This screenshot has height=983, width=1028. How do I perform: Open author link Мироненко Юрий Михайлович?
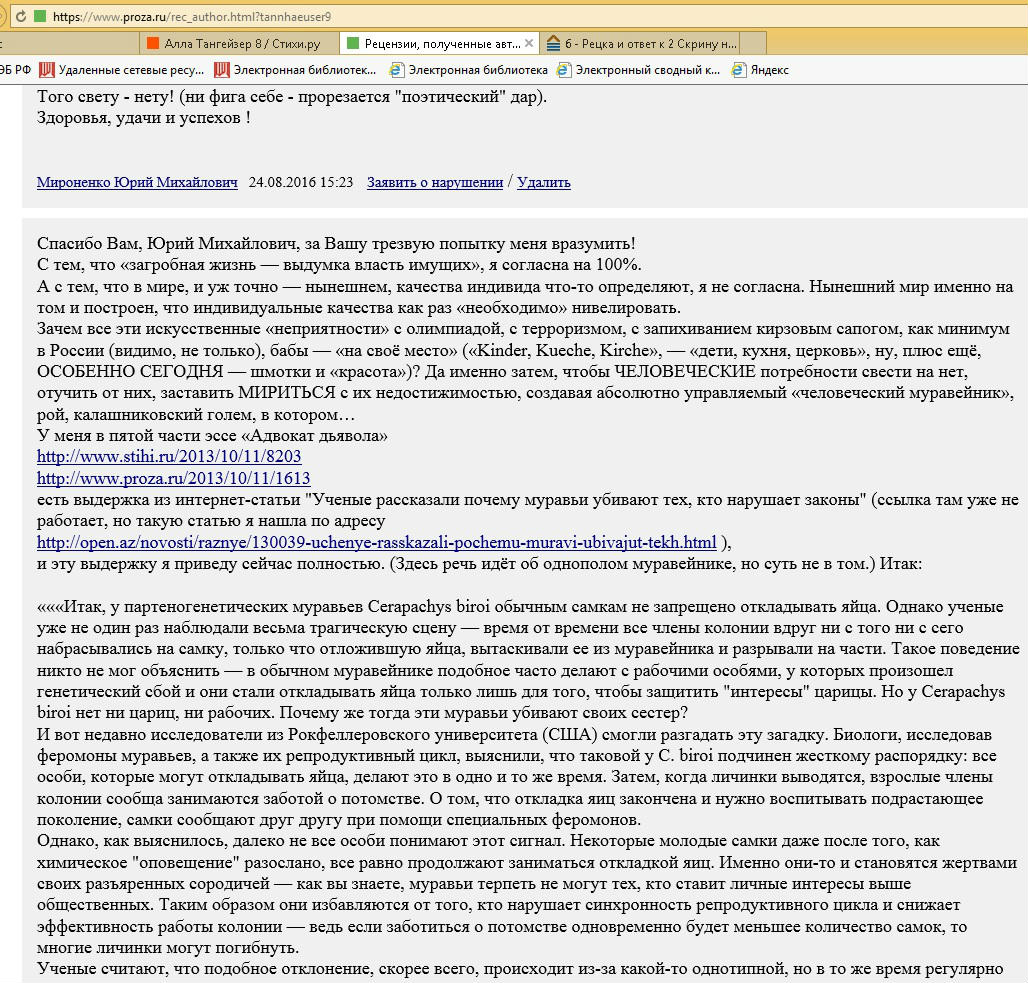coord(137,182)
